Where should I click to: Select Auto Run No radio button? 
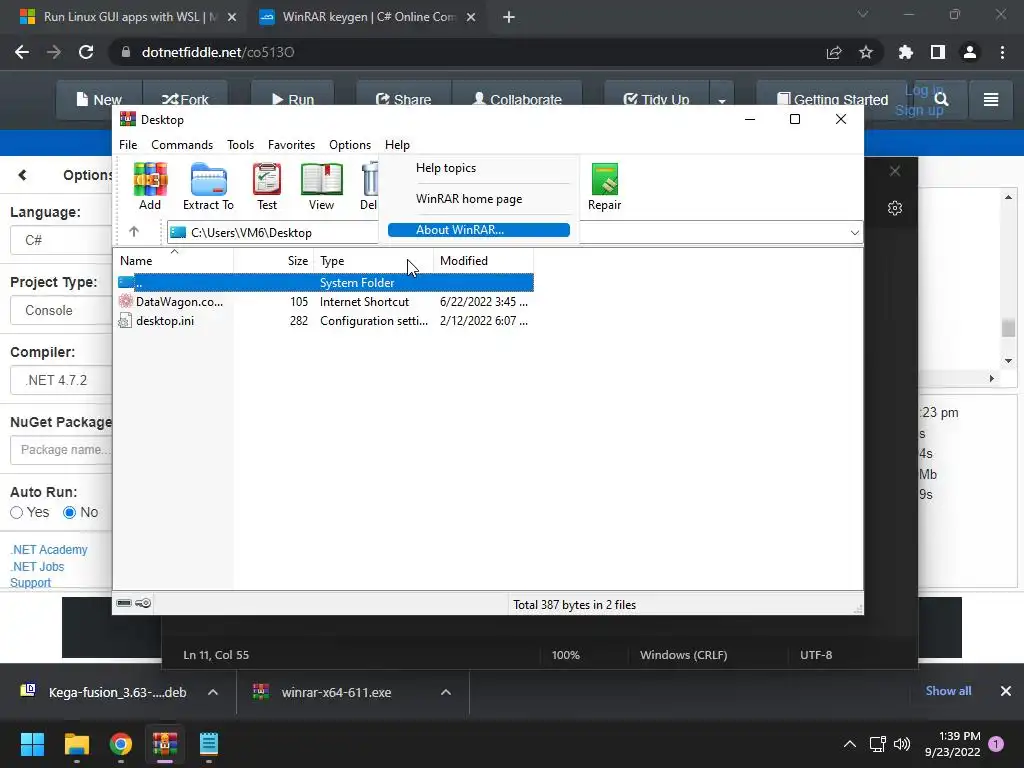click(x=69, y=513)
